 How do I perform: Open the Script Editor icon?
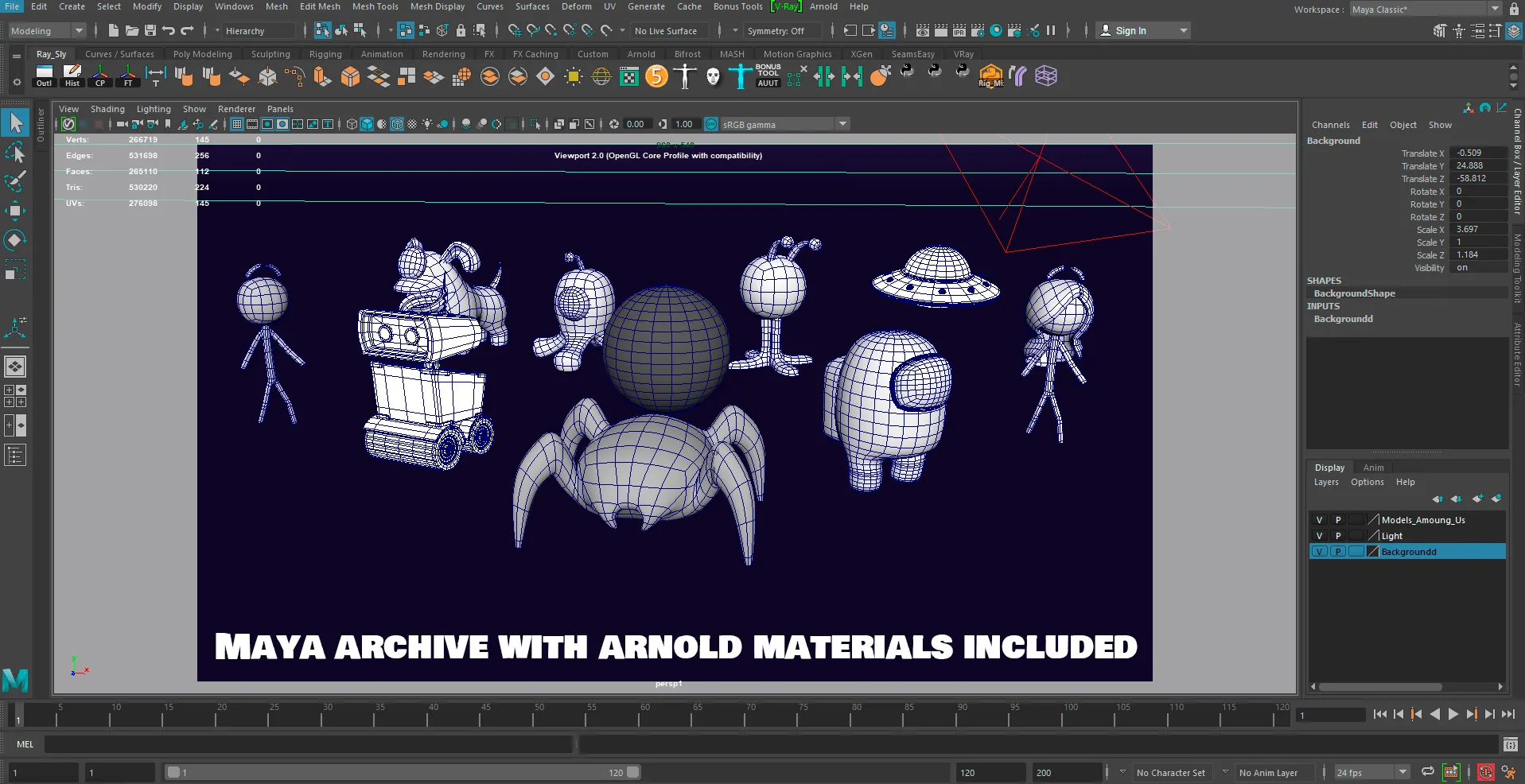(1510, 744)
